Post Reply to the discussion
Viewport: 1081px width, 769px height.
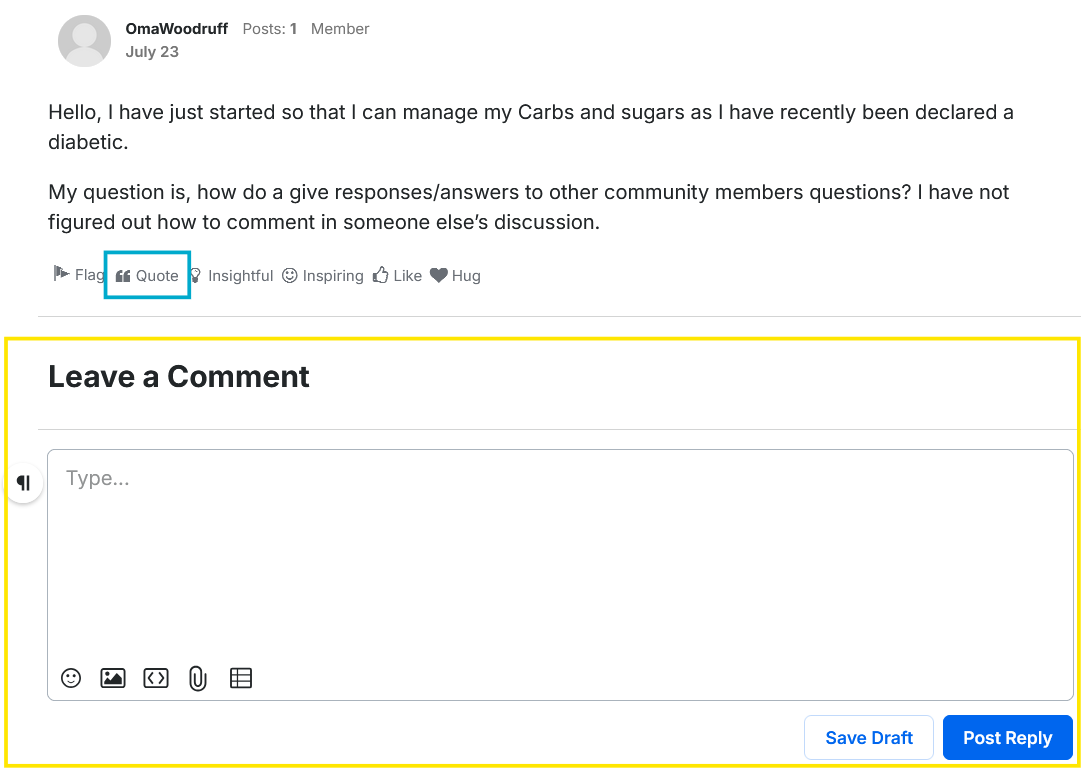[1007, 737]
